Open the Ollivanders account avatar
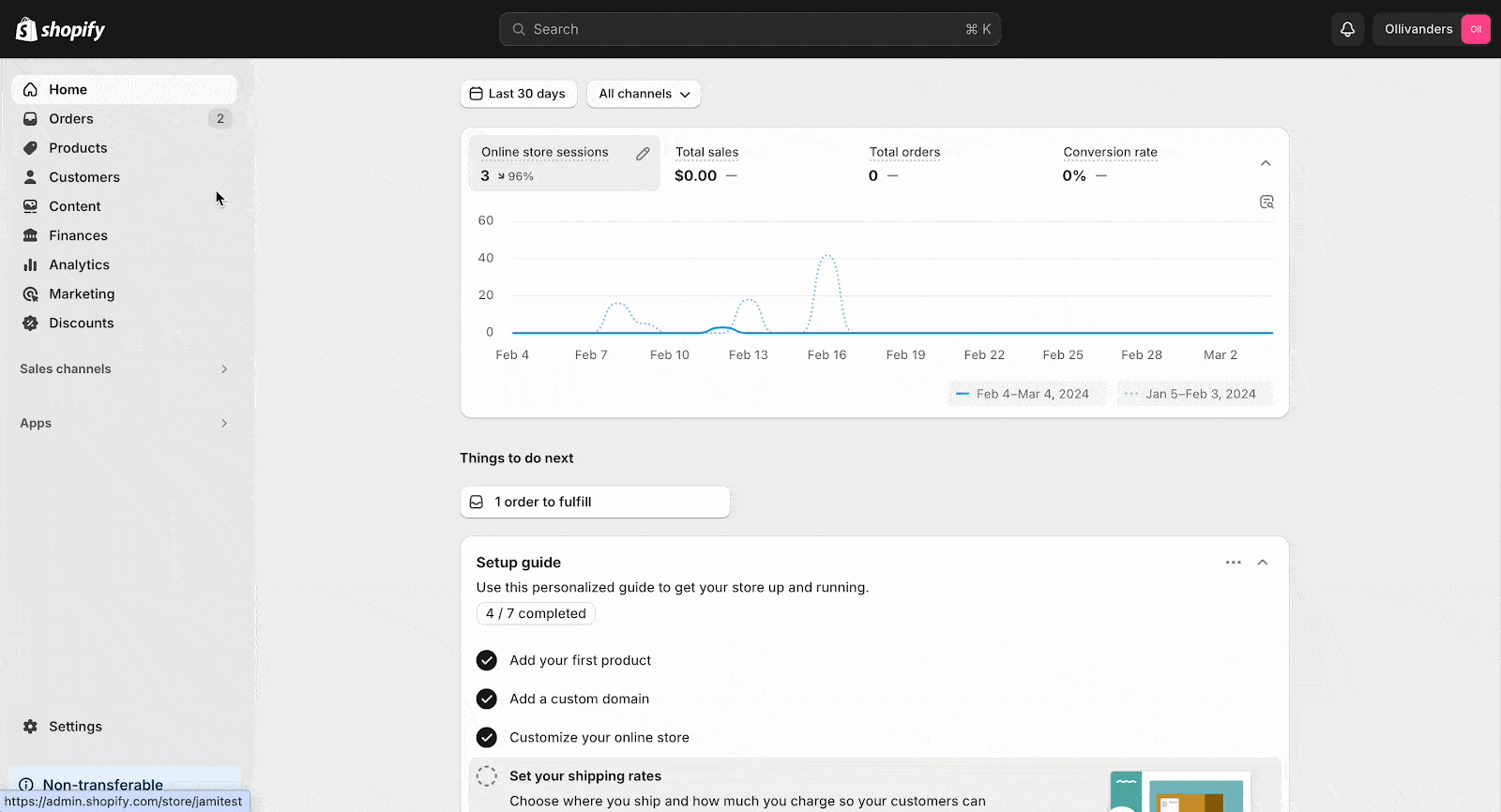Image resolution: width=1501 pixels, height=812 pixels. pos(1476,29)
